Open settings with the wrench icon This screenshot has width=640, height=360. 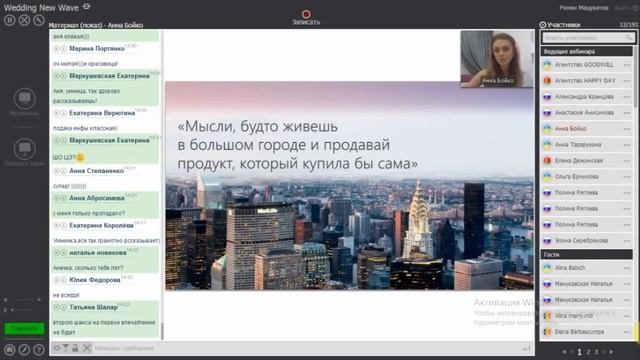tap(39, 20)
